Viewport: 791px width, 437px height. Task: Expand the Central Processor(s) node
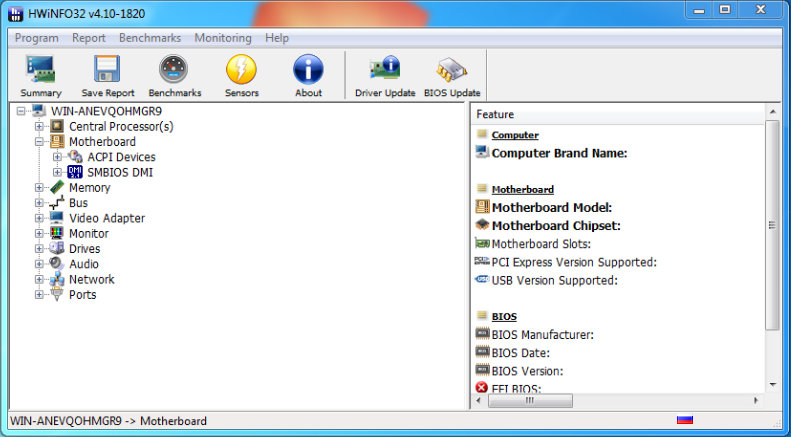pyautogui.click(x=39, y=126)
